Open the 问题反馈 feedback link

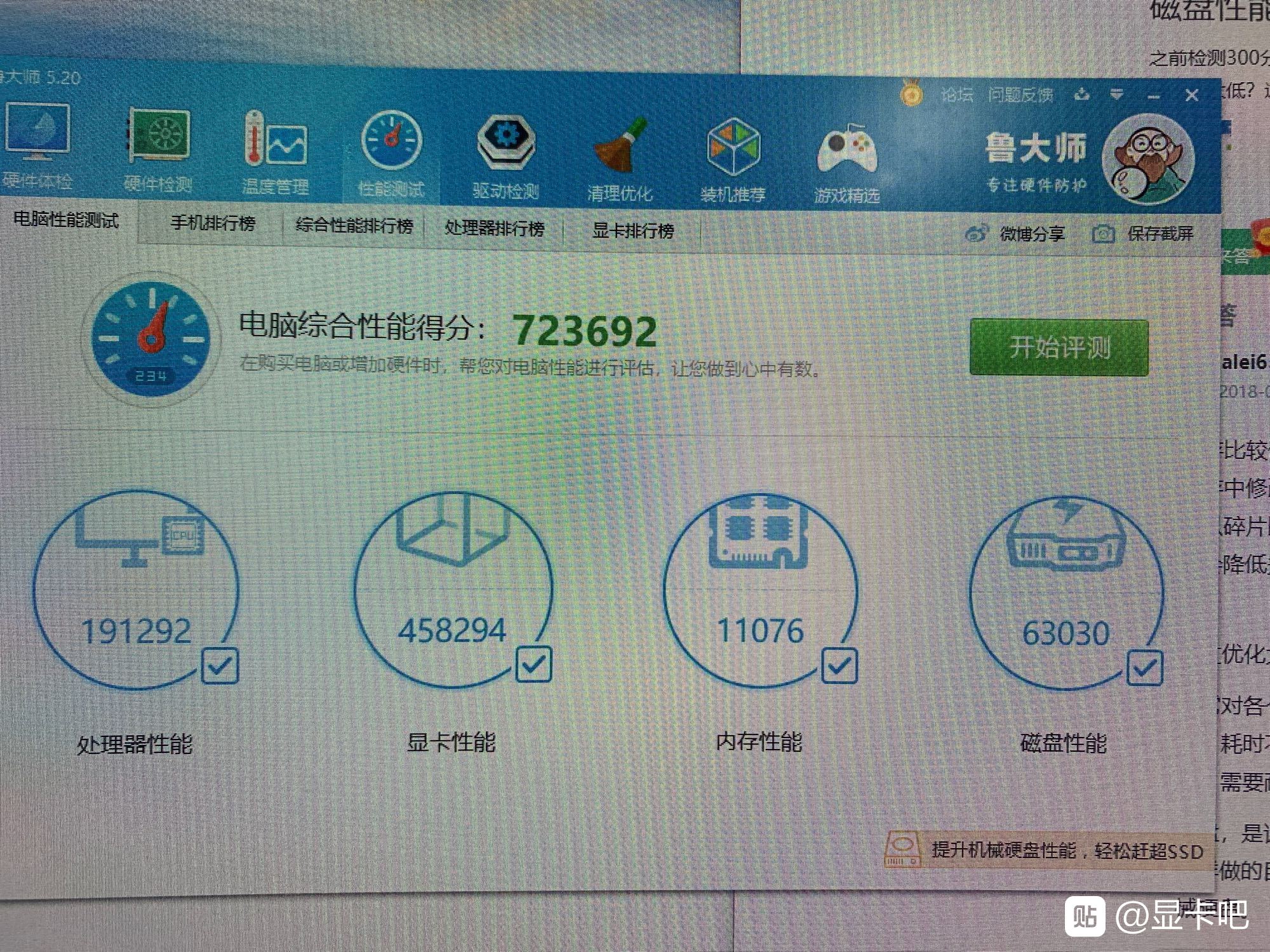click(x=1020, y=95)
